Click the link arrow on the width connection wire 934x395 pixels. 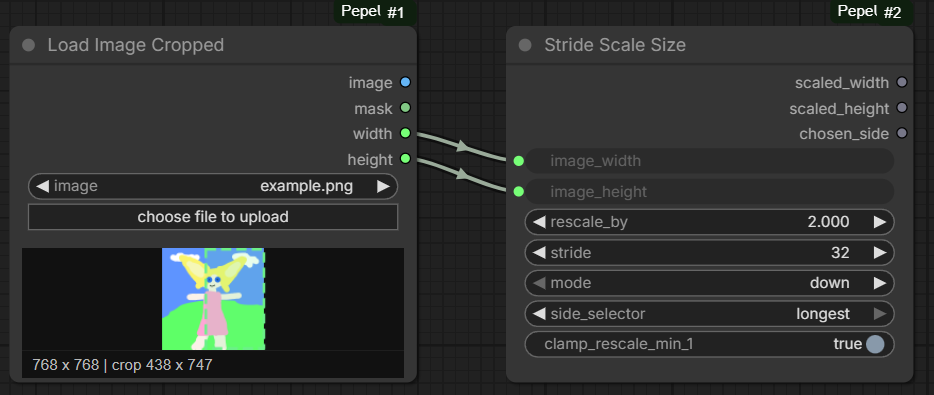point(462,146)
